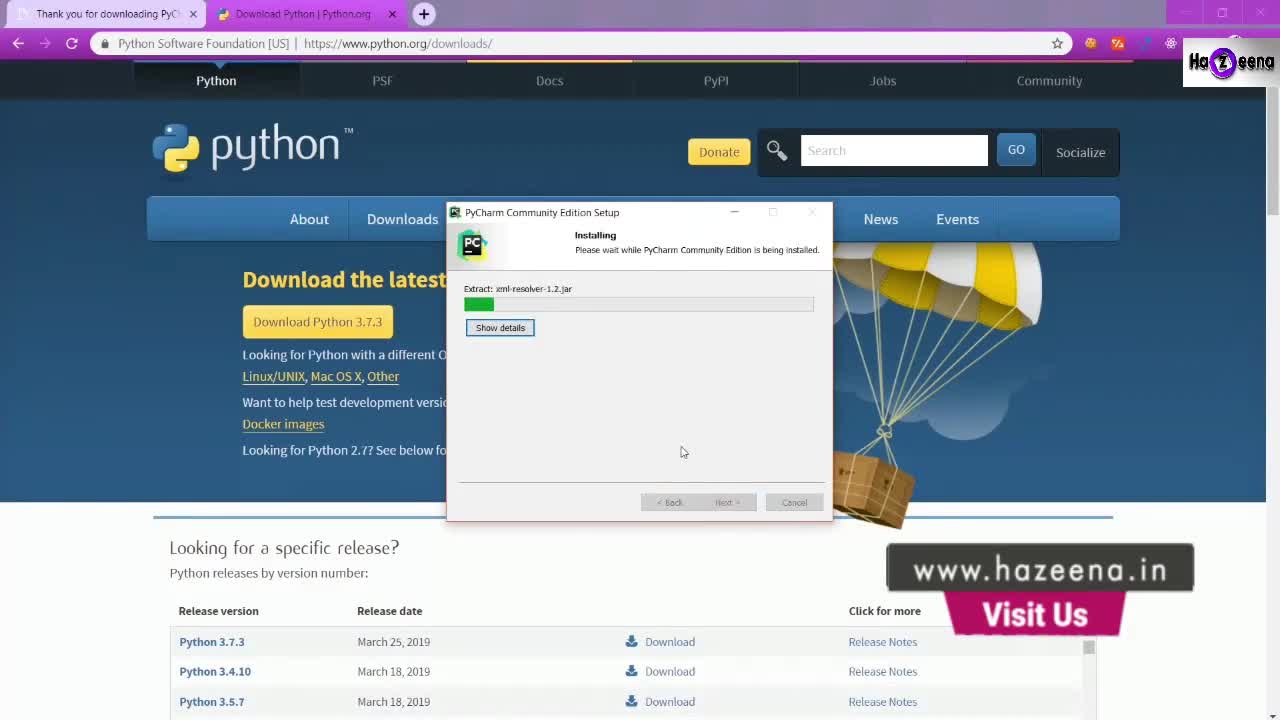Screen dimensions: 1280x720
Task: Follow the Other platforms link
Action: coord(383,377)
